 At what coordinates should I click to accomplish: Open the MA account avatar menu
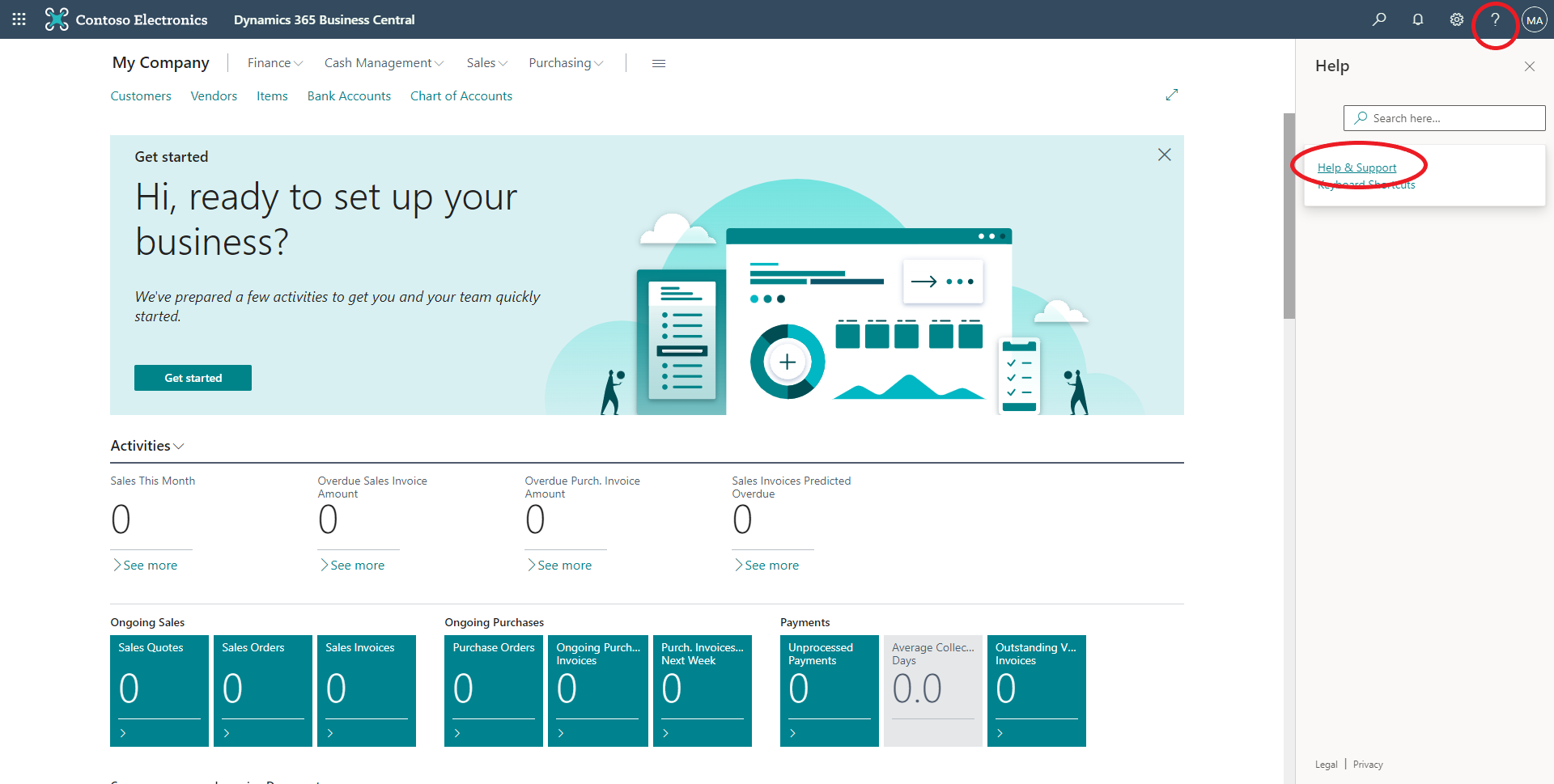tap(1535, 19)
